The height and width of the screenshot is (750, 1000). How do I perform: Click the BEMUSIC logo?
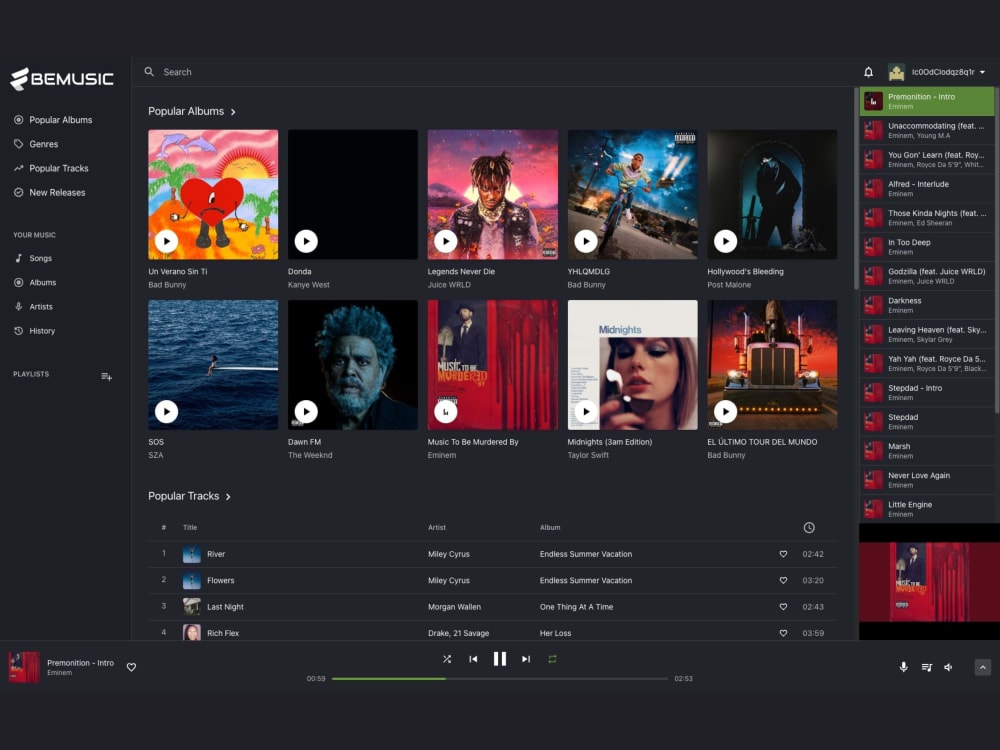[x=62, y=79]
